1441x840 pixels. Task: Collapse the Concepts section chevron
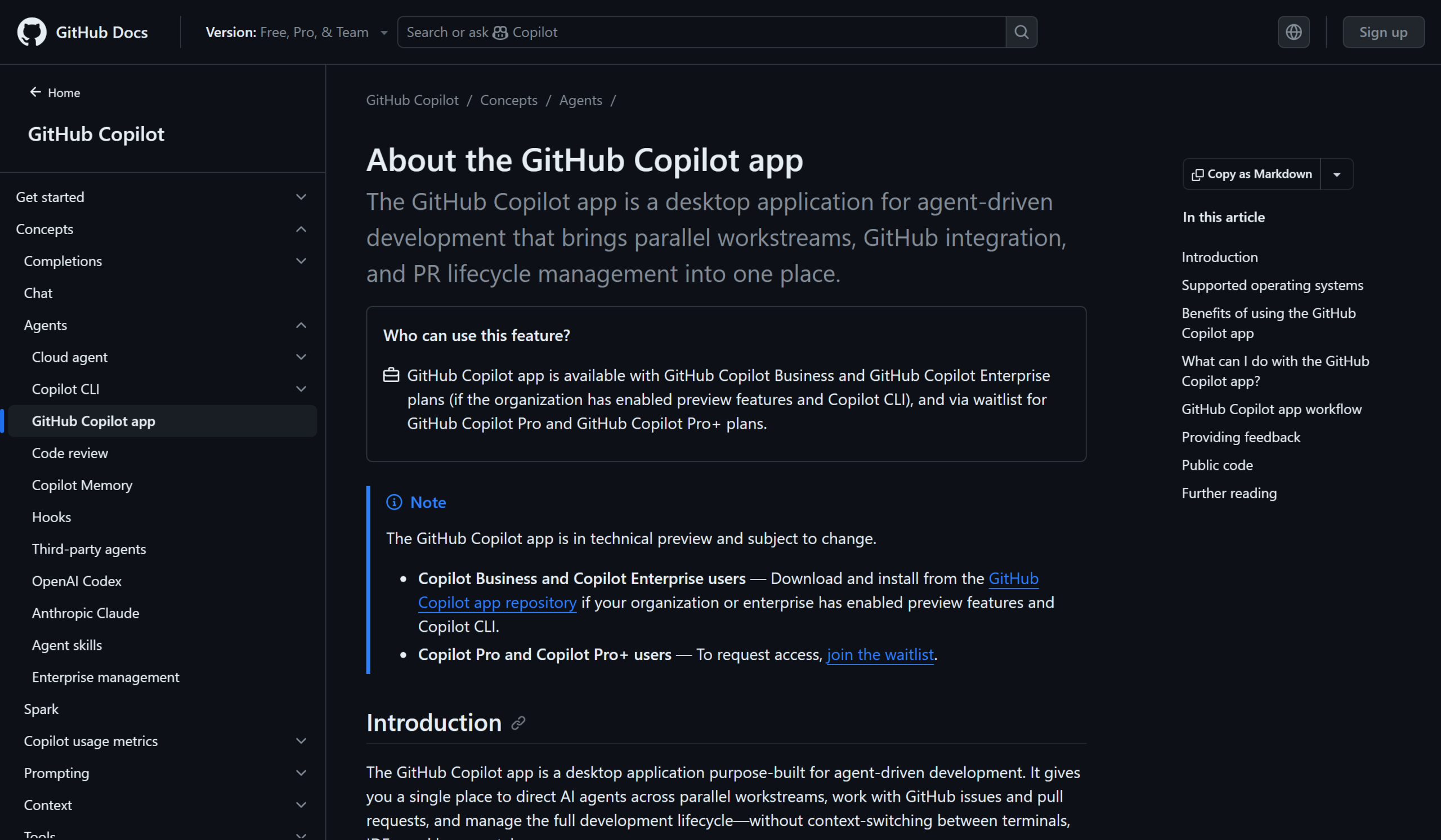(301, 229)
